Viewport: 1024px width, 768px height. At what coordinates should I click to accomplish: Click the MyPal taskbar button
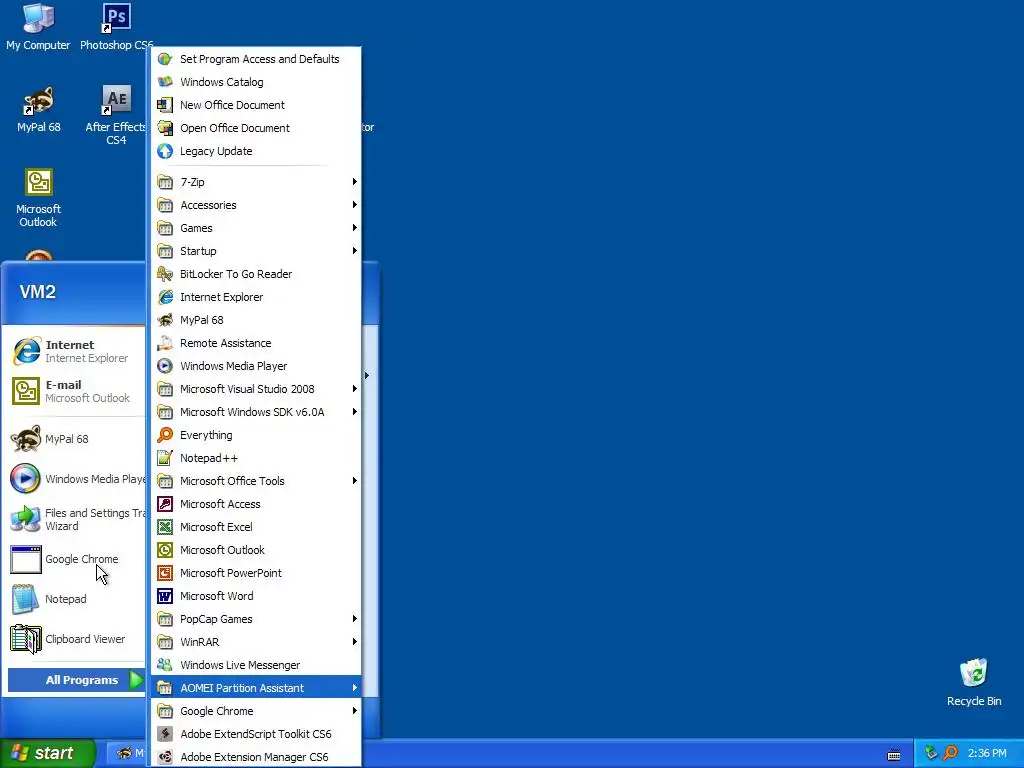point(127,753)
